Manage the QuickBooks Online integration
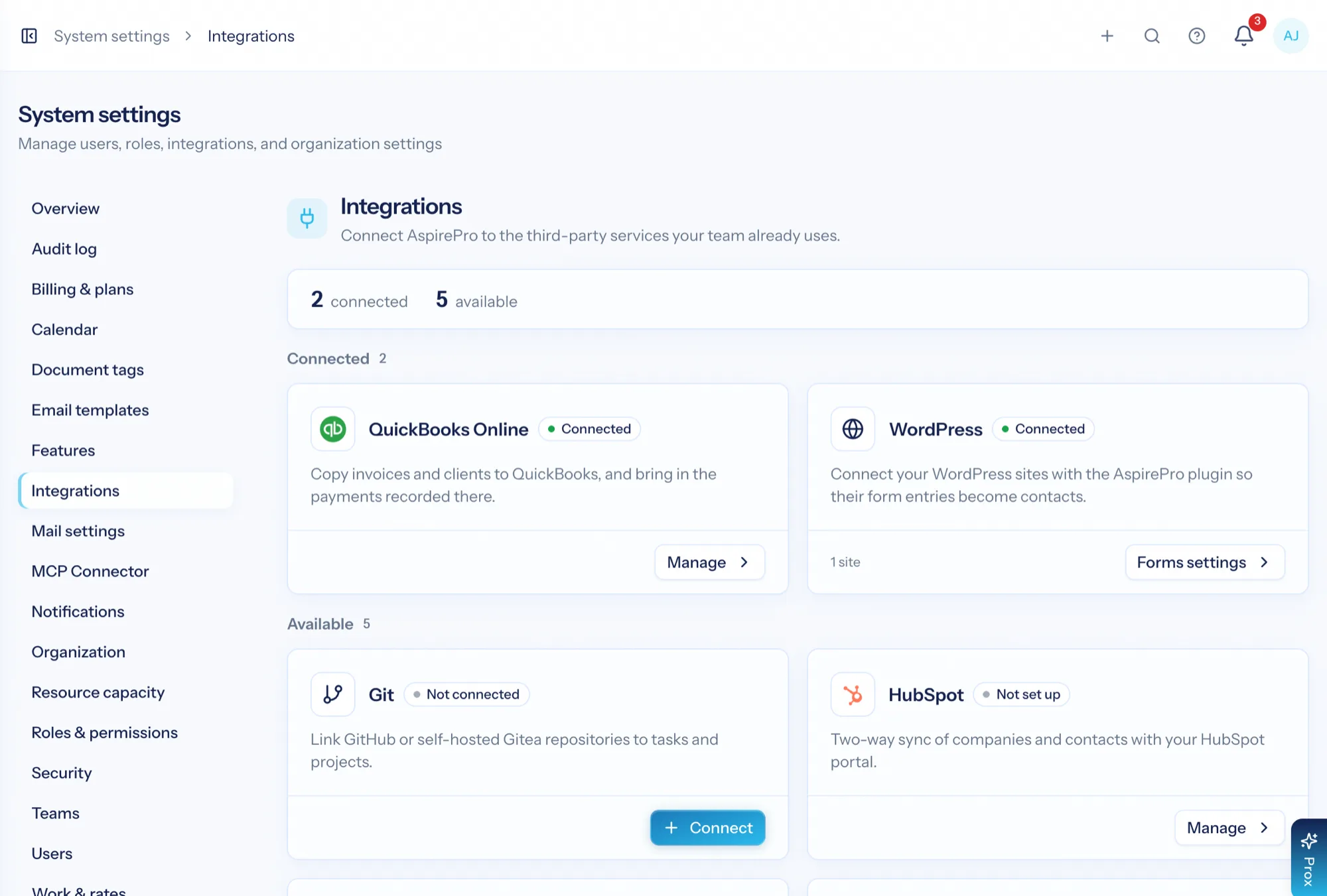Viewport: 1327px width, 896px height. pyautogui.click(x=709, y=562)
